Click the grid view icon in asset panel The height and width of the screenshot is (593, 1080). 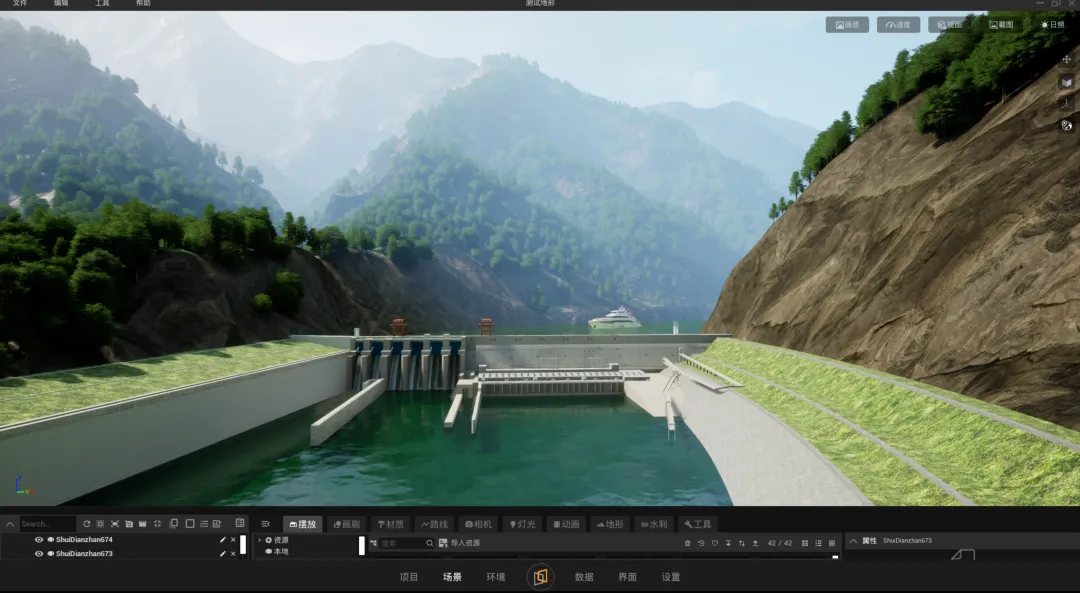point(804,543)
